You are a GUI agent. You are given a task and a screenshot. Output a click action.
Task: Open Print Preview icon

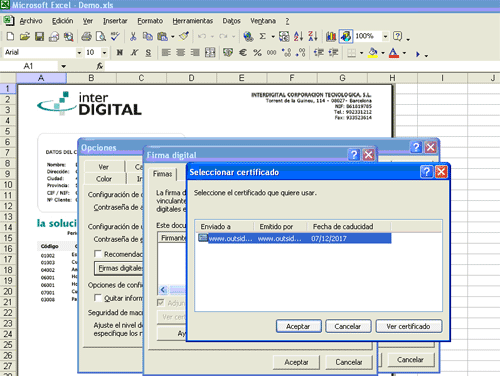101,36
